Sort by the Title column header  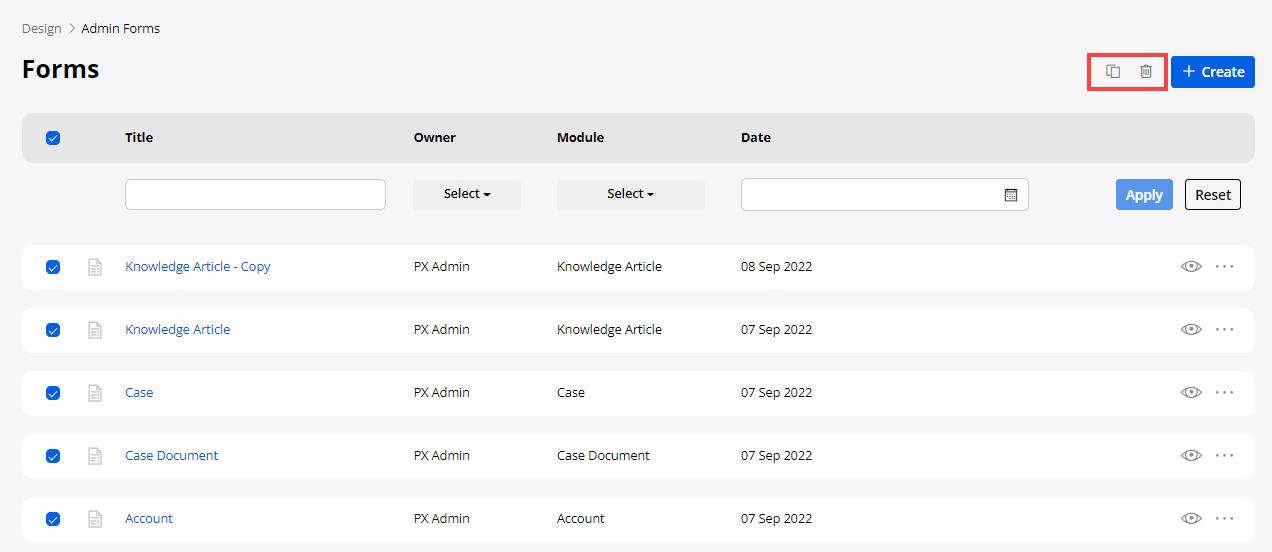[x=139, y=138]
